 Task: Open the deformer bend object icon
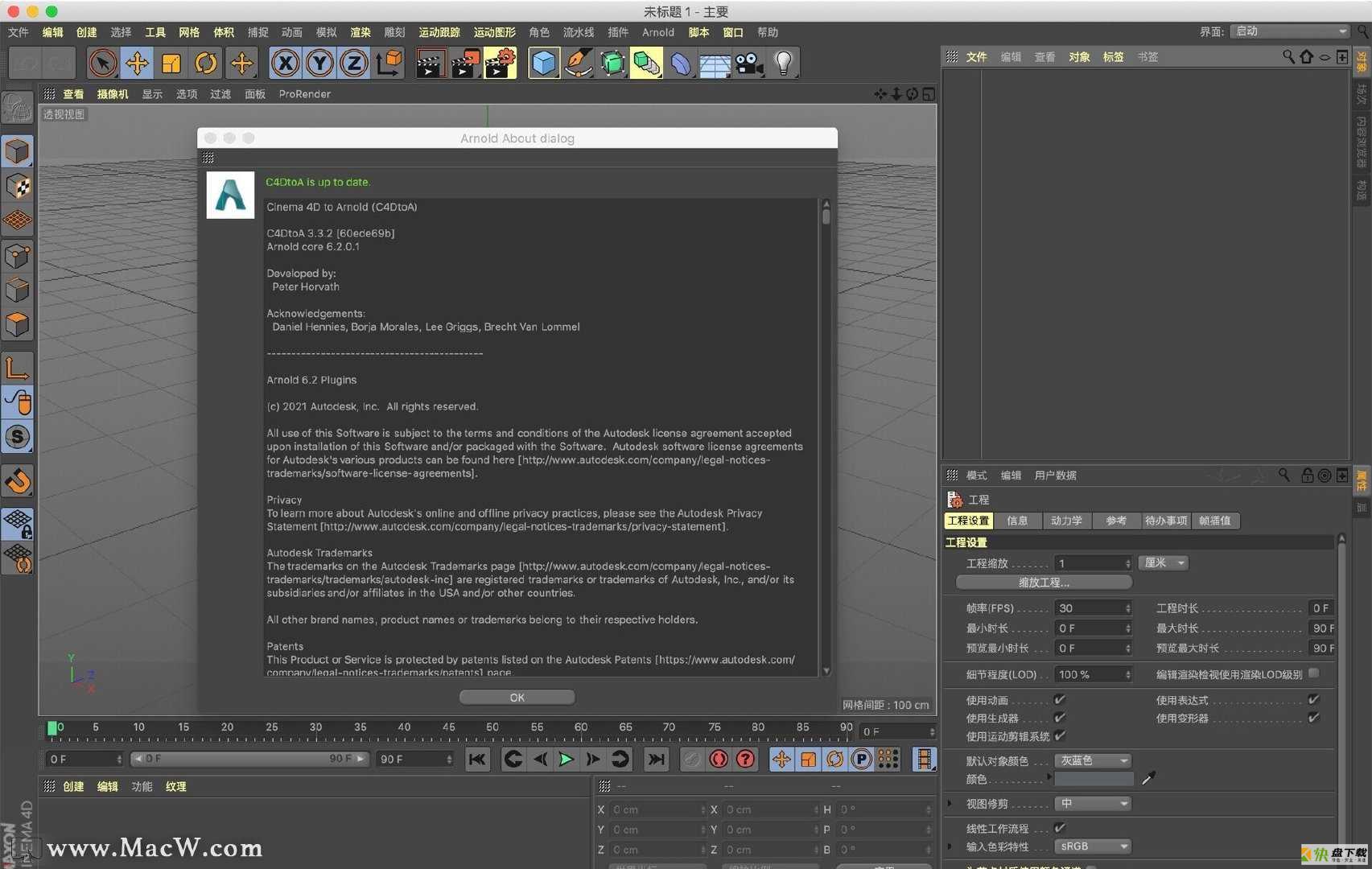point(681,63)
